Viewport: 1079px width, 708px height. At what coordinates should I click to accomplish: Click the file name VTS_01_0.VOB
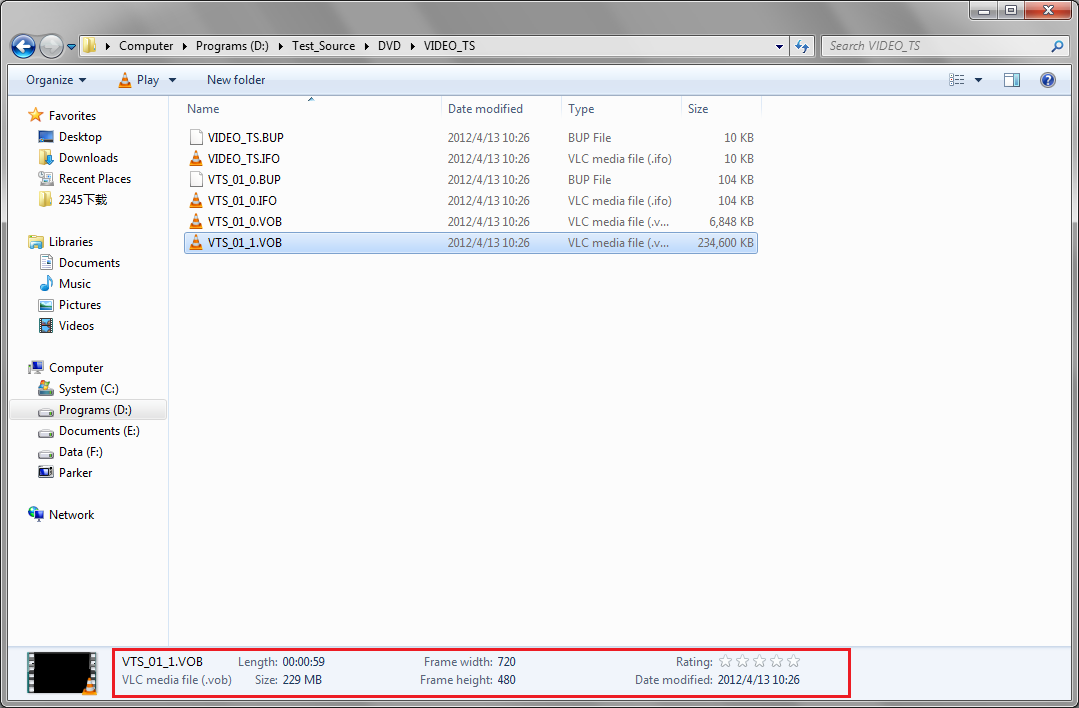(245, 222)
